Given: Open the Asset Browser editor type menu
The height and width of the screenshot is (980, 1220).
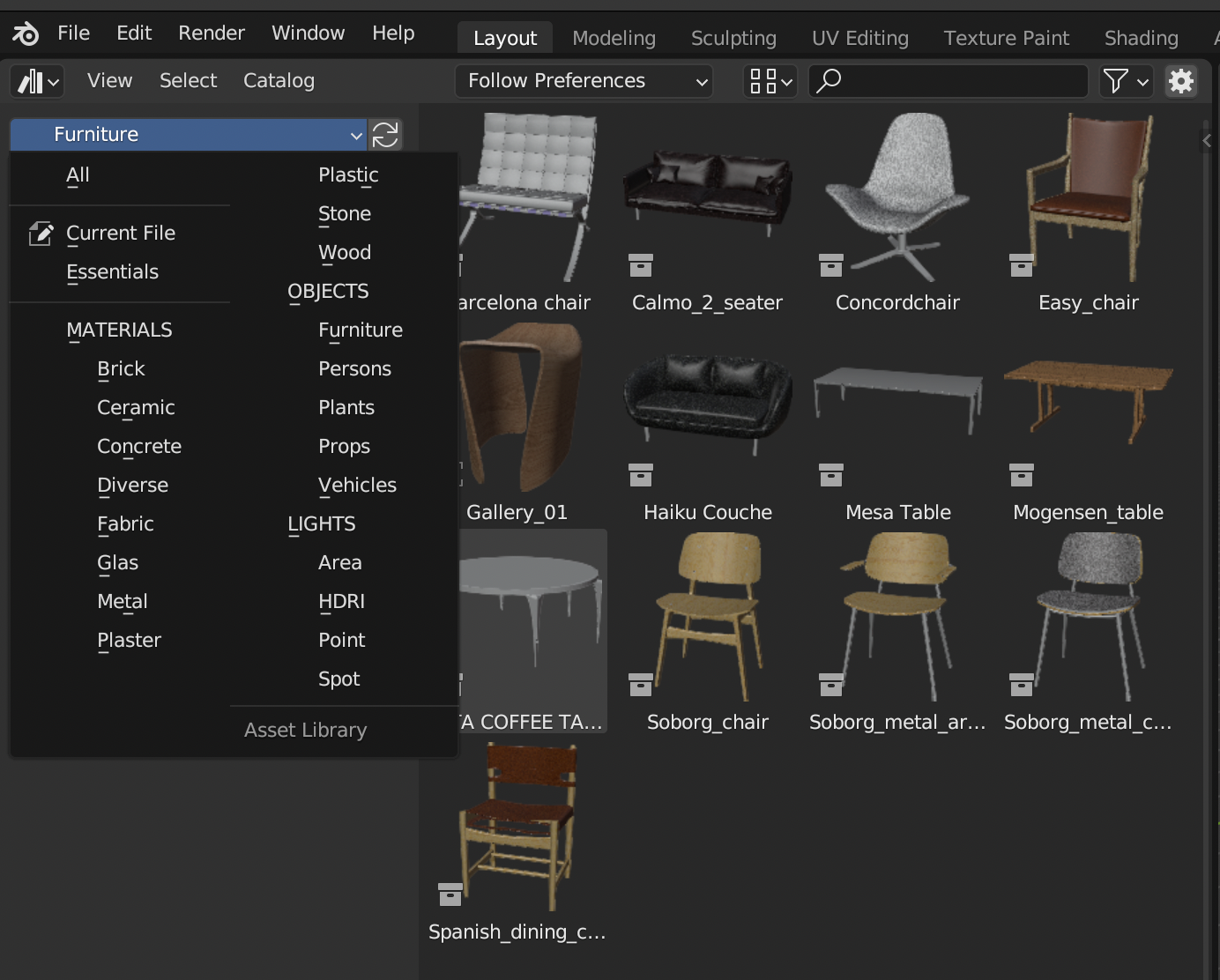Looking at the screenshot, I should [38, 81].
